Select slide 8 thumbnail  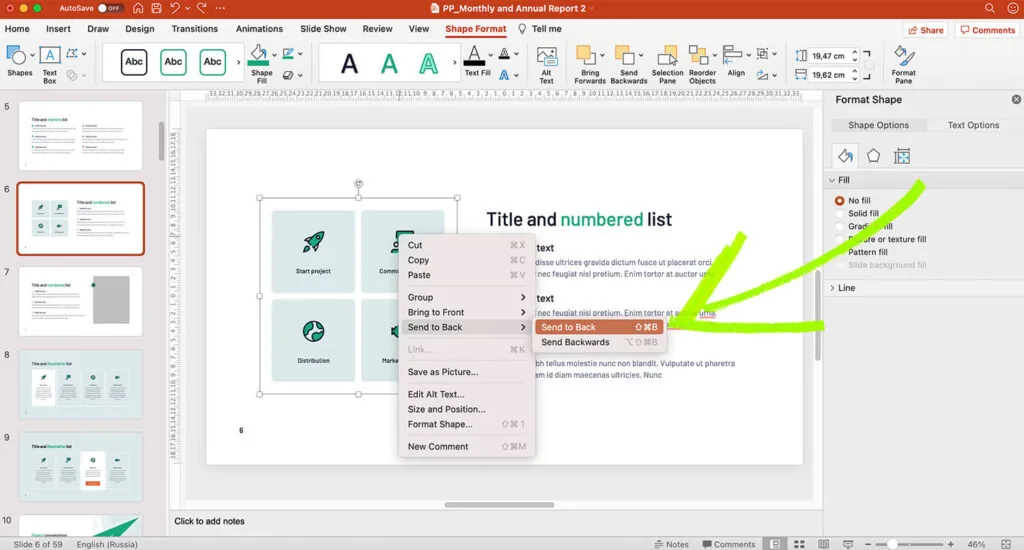click(x=80, y=384)
